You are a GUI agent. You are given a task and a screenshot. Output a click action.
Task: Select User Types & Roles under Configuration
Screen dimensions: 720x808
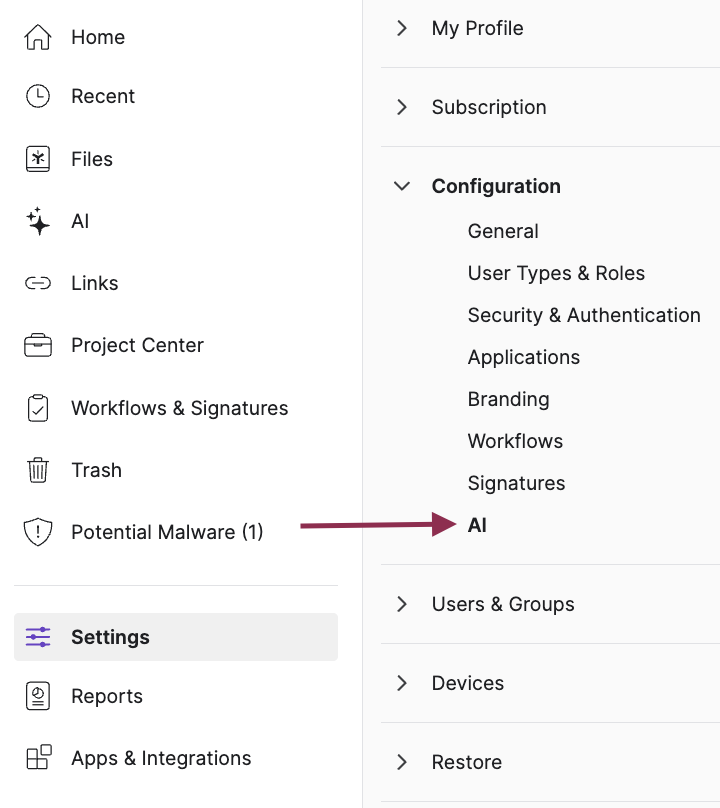tap(556, 273)
